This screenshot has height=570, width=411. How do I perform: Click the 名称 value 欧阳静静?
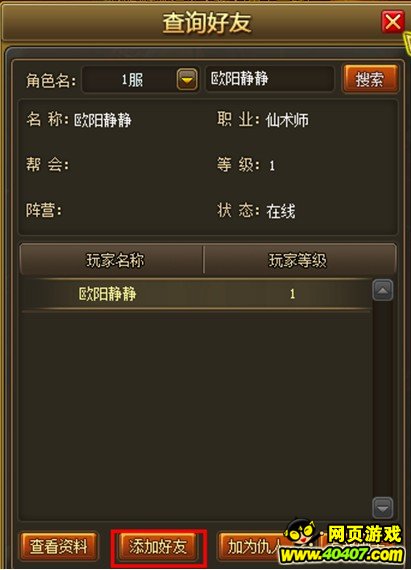pyautogui.click(x=103, y=120)
